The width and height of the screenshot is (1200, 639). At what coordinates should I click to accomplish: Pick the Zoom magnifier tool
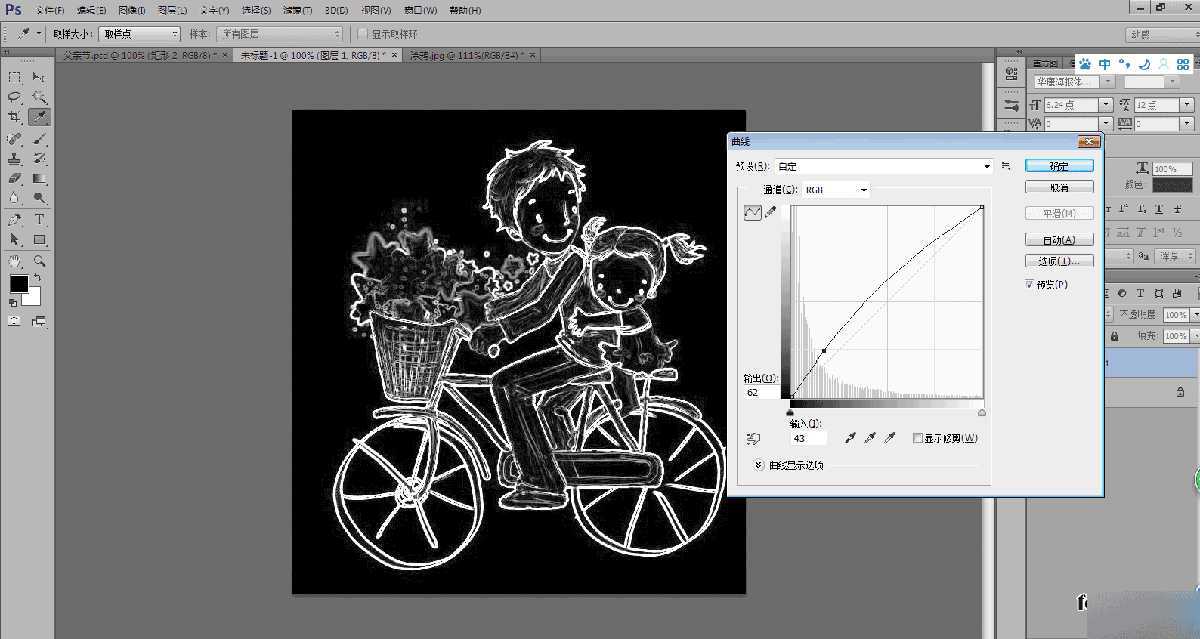pos(40,261)
